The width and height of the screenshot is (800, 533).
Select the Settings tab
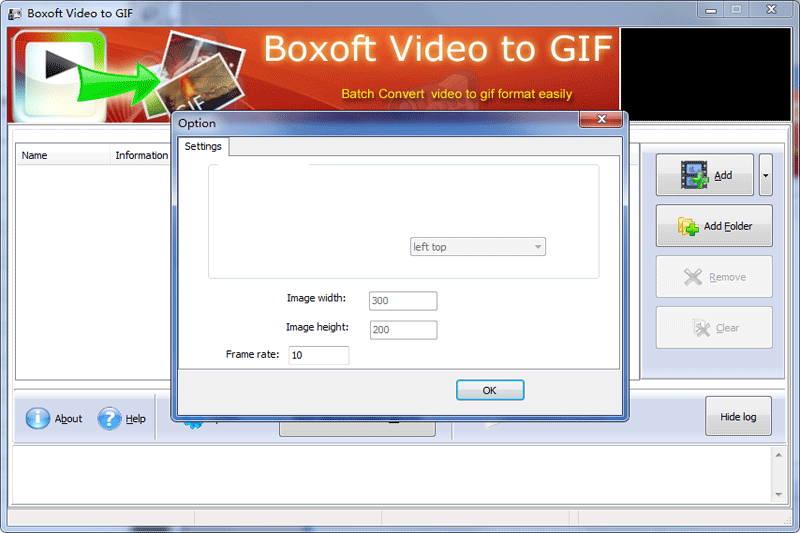pyautogui.click(x=203, y=146)
